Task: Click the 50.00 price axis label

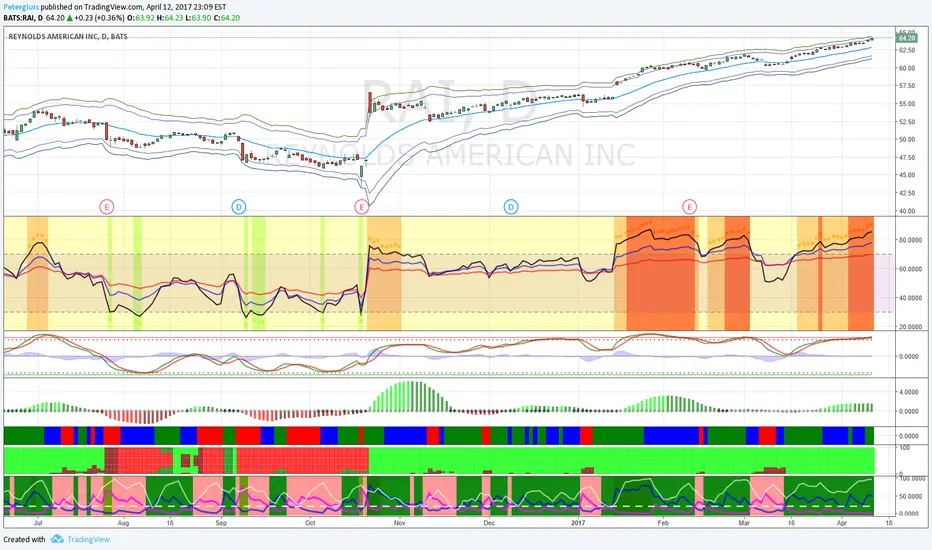Action: [x=907, y=140]
